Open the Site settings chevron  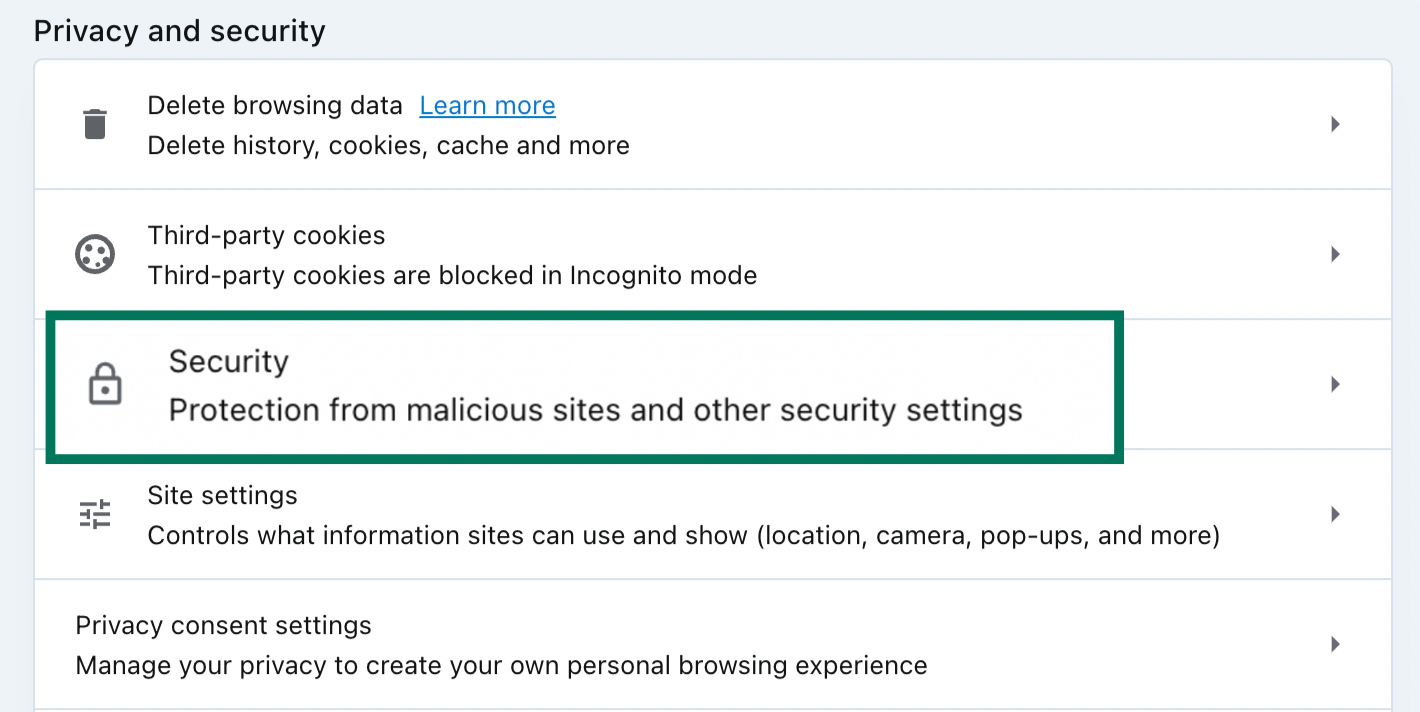pos(1335,514)
